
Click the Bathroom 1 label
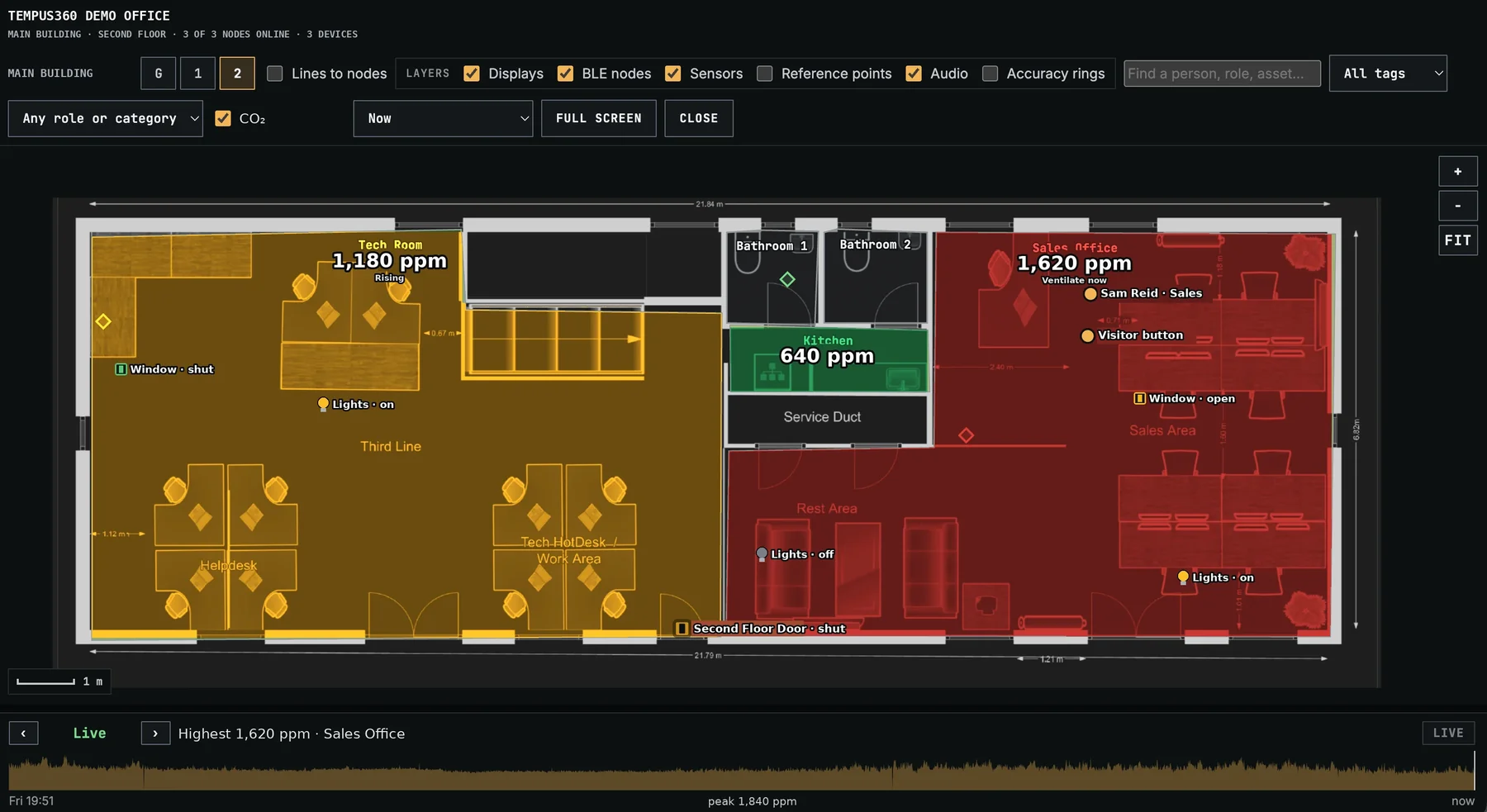click(772, 245)
